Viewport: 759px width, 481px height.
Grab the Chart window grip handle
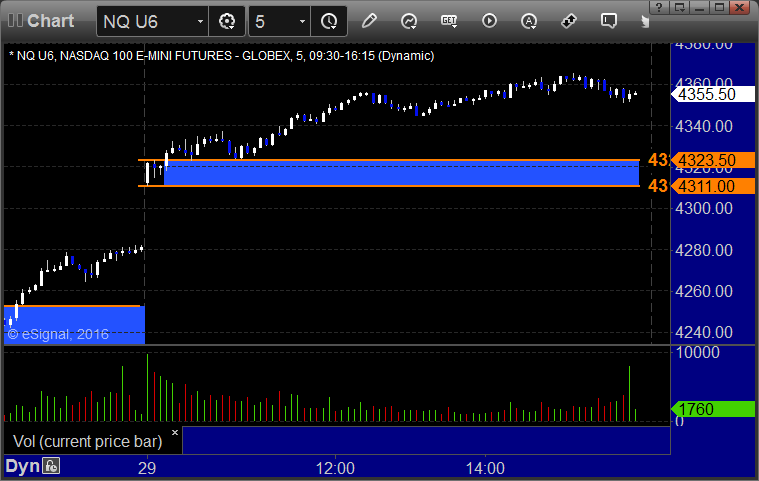pos(15,21)
